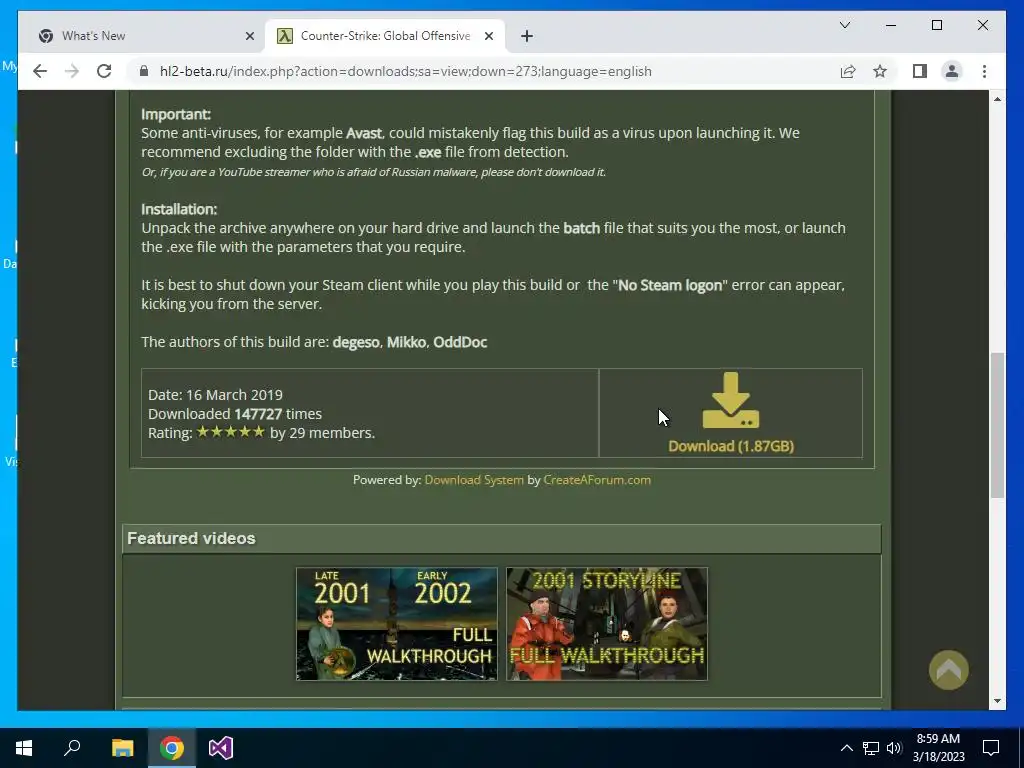Open the volume tray icon
1024x768 pixels.
coord(894,748)
